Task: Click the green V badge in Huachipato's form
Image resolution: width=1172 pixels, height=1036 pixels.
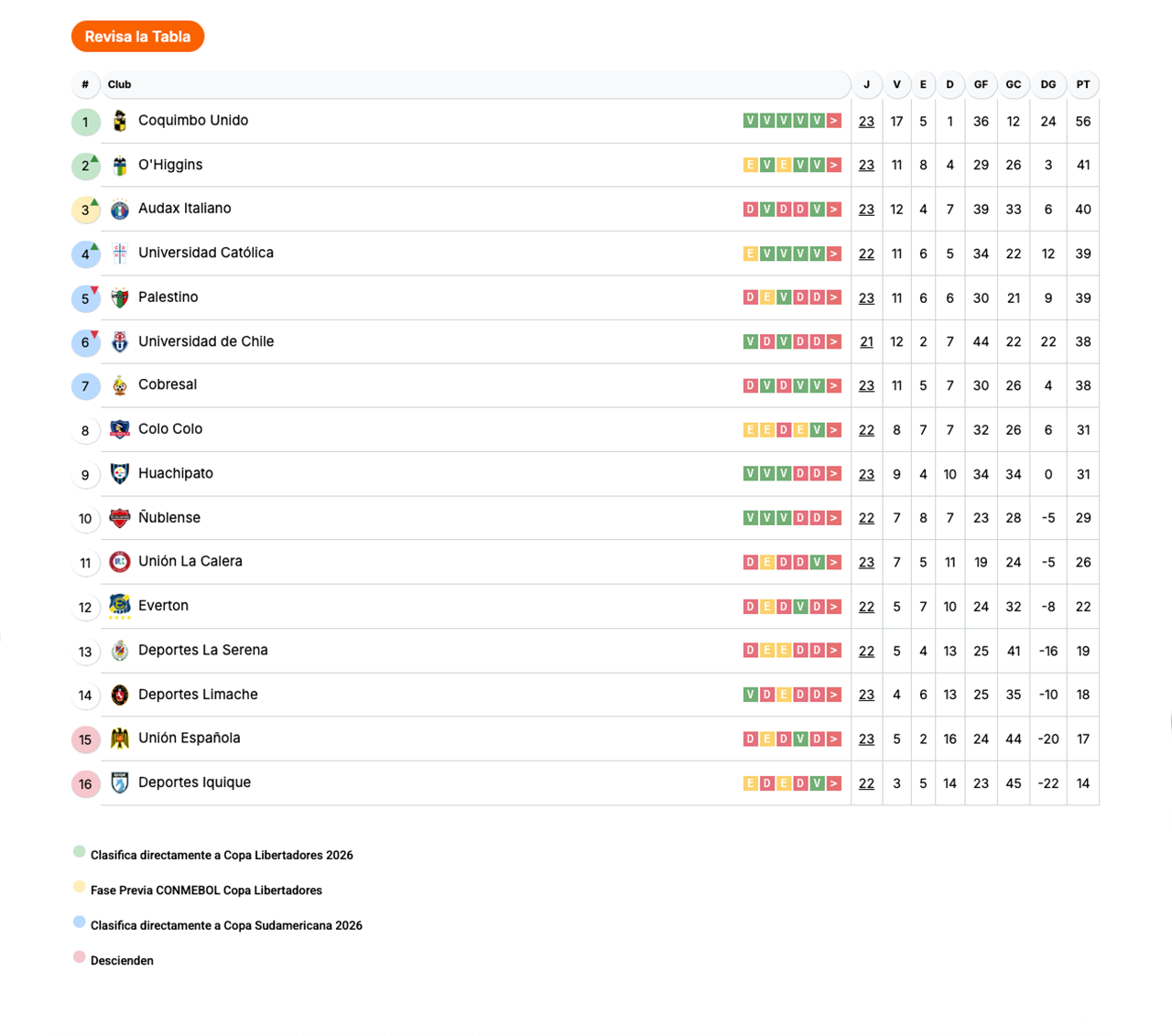Action: (x=751, y=473)
